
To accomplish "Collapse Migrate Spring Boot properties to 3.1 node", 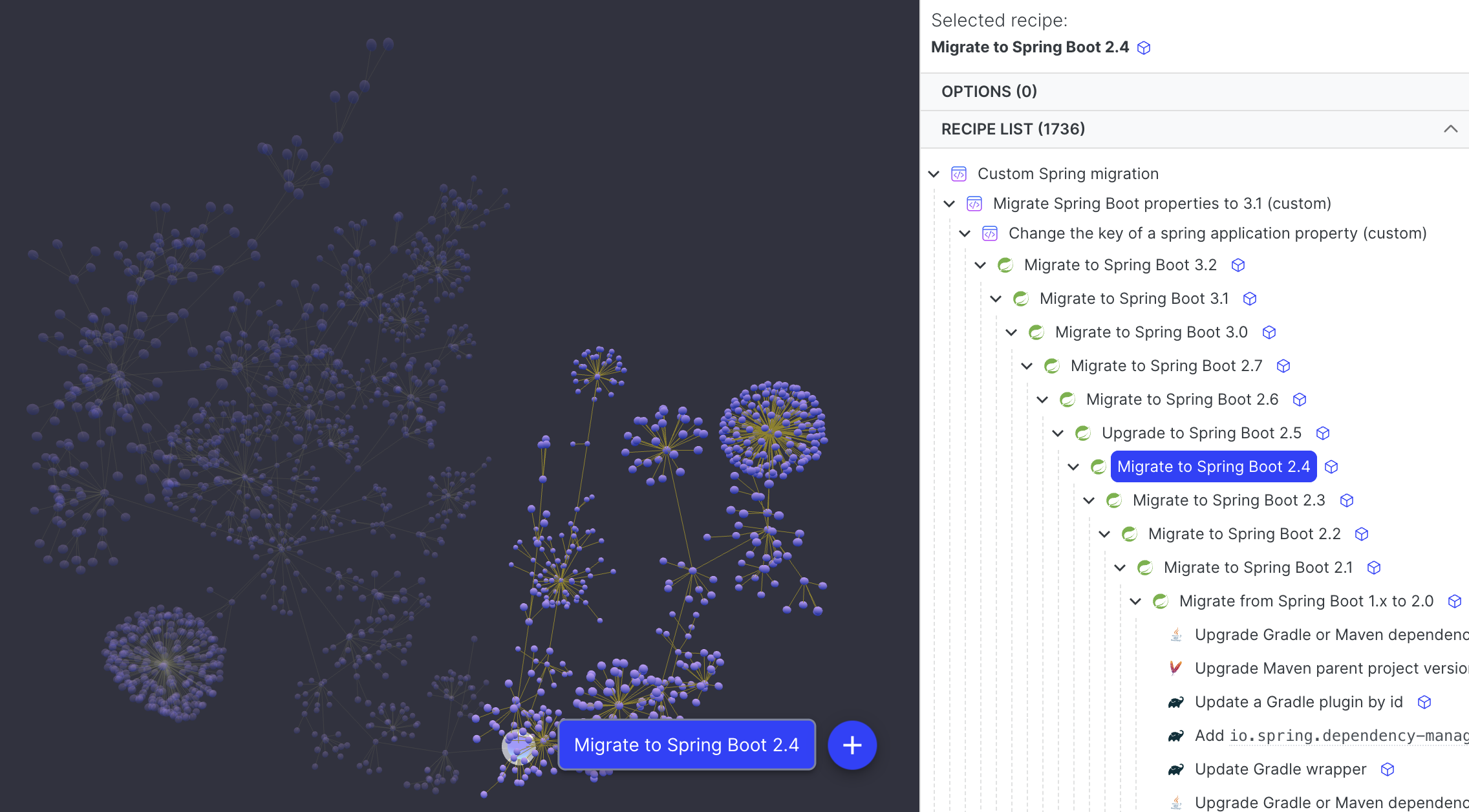I will pos(949,204).
